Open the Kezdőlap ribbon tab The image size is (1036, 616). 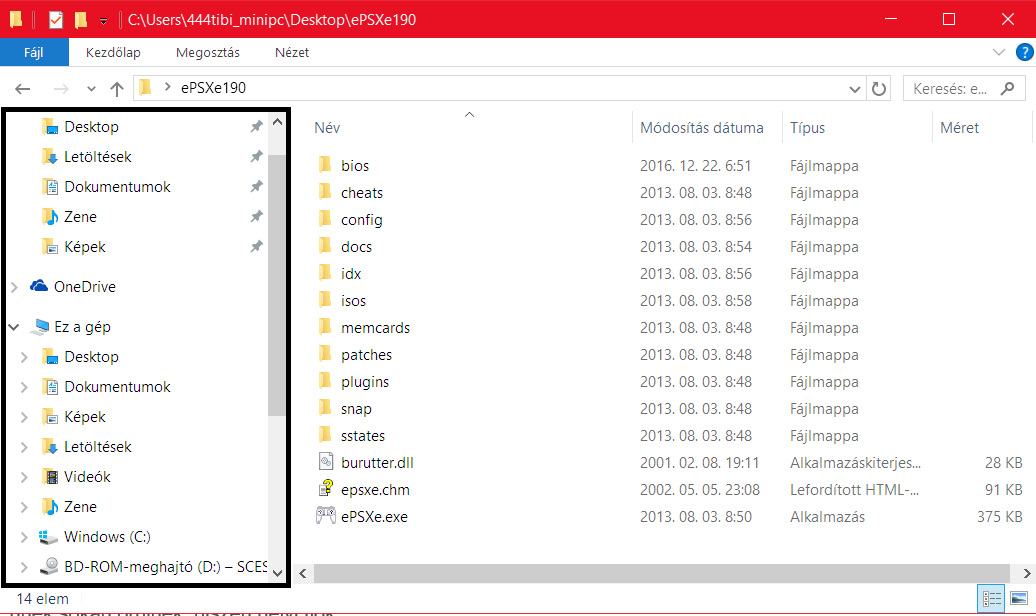point(113,52)
